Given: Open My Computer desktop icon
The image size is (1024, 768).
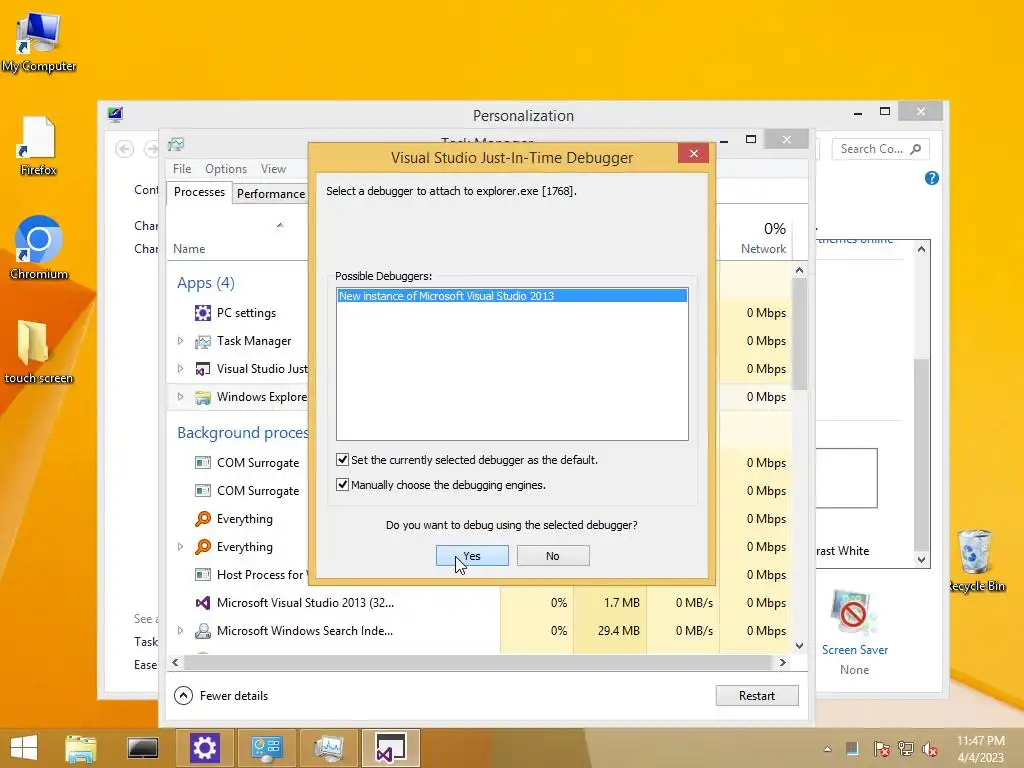Looking at the screenshot, I should (x=39, y=42).
